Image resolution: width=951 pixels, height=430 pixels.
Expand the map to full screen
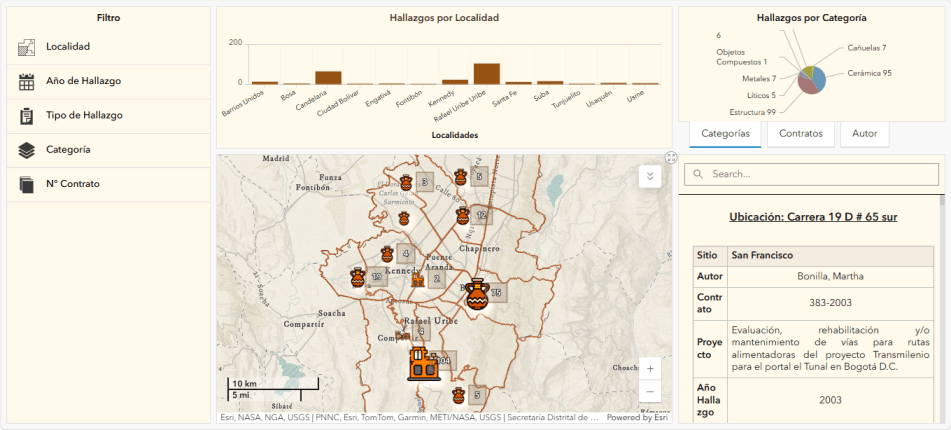tap(671, 157)
